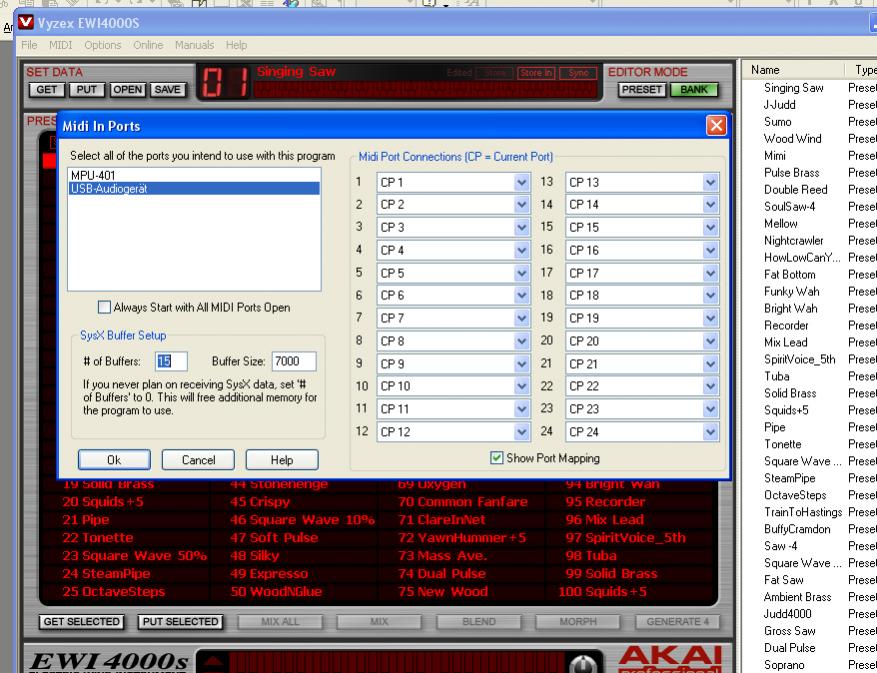The width and height of the screenshot is (877, 673).
Task: Click Cancel in the Midi In Ports dialog
Action: tap(198, 460)
